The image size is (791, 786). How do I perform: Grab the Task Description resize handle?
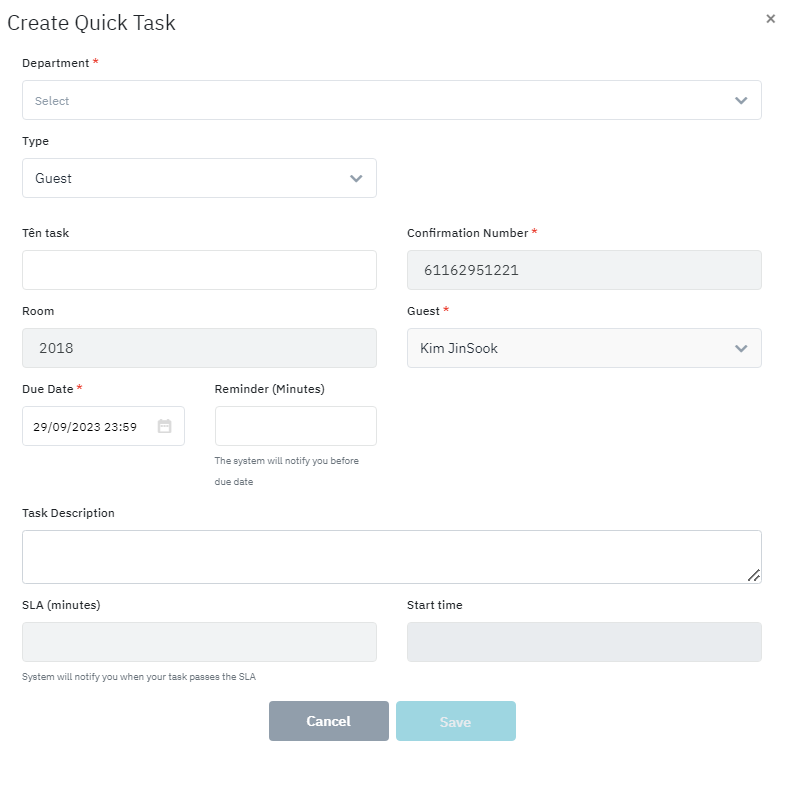pyautogui.click(x=754, y=575)
